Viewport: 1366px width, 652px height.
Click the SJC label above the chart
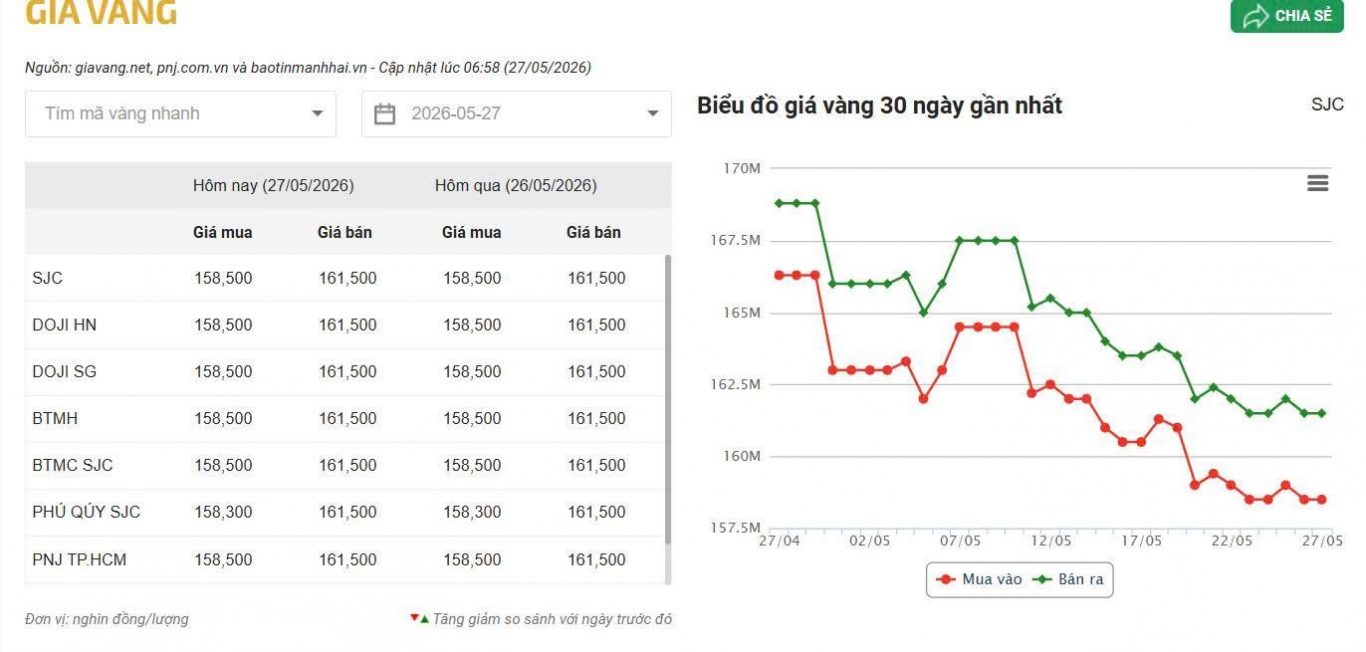pyautogui.click(x=1327, y=105)
